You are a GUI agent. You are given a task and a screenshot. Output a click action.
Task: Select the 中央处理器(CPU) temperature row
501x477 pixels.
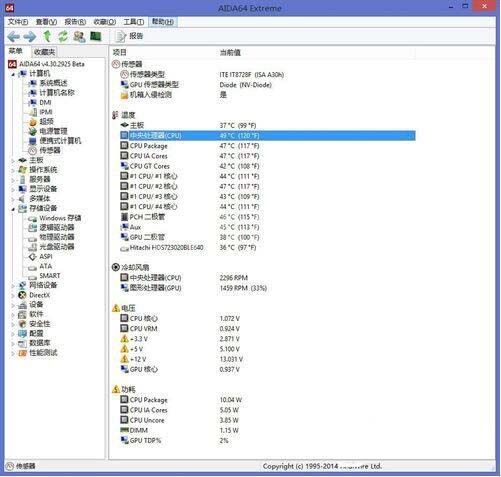coord(268,136)
